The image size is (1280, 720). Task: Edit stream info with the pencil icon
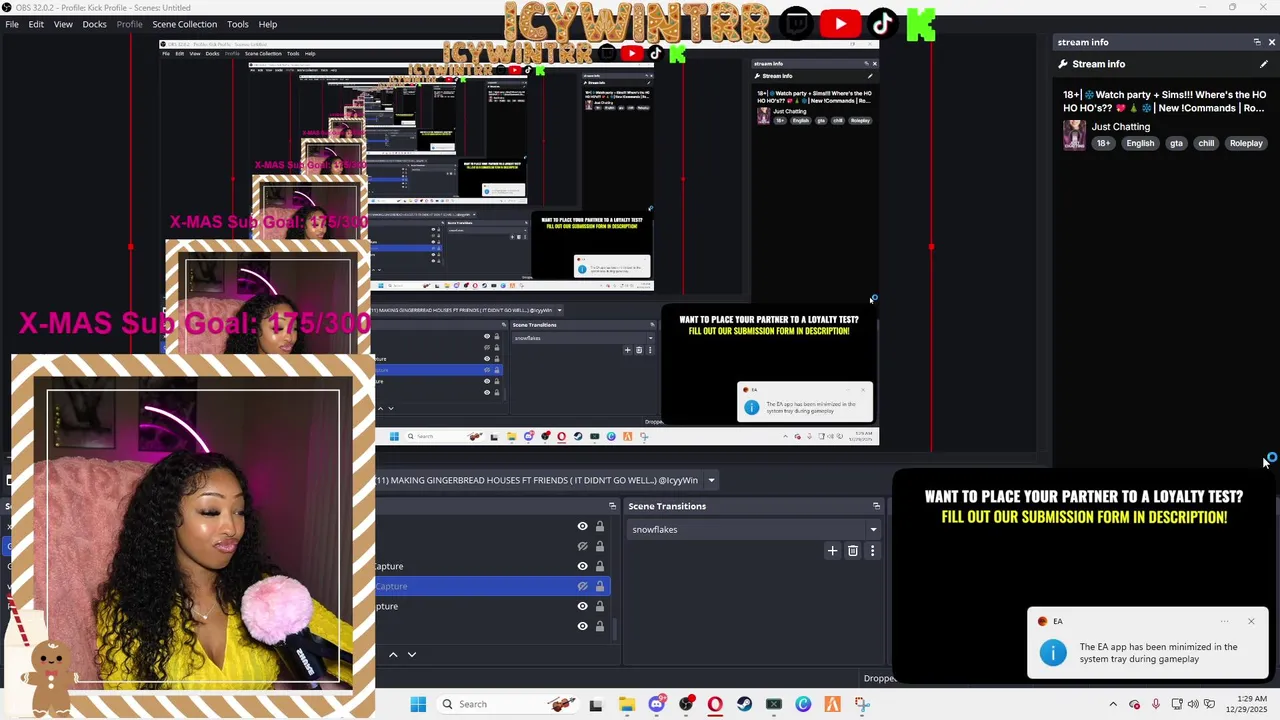coord(1264,64)
